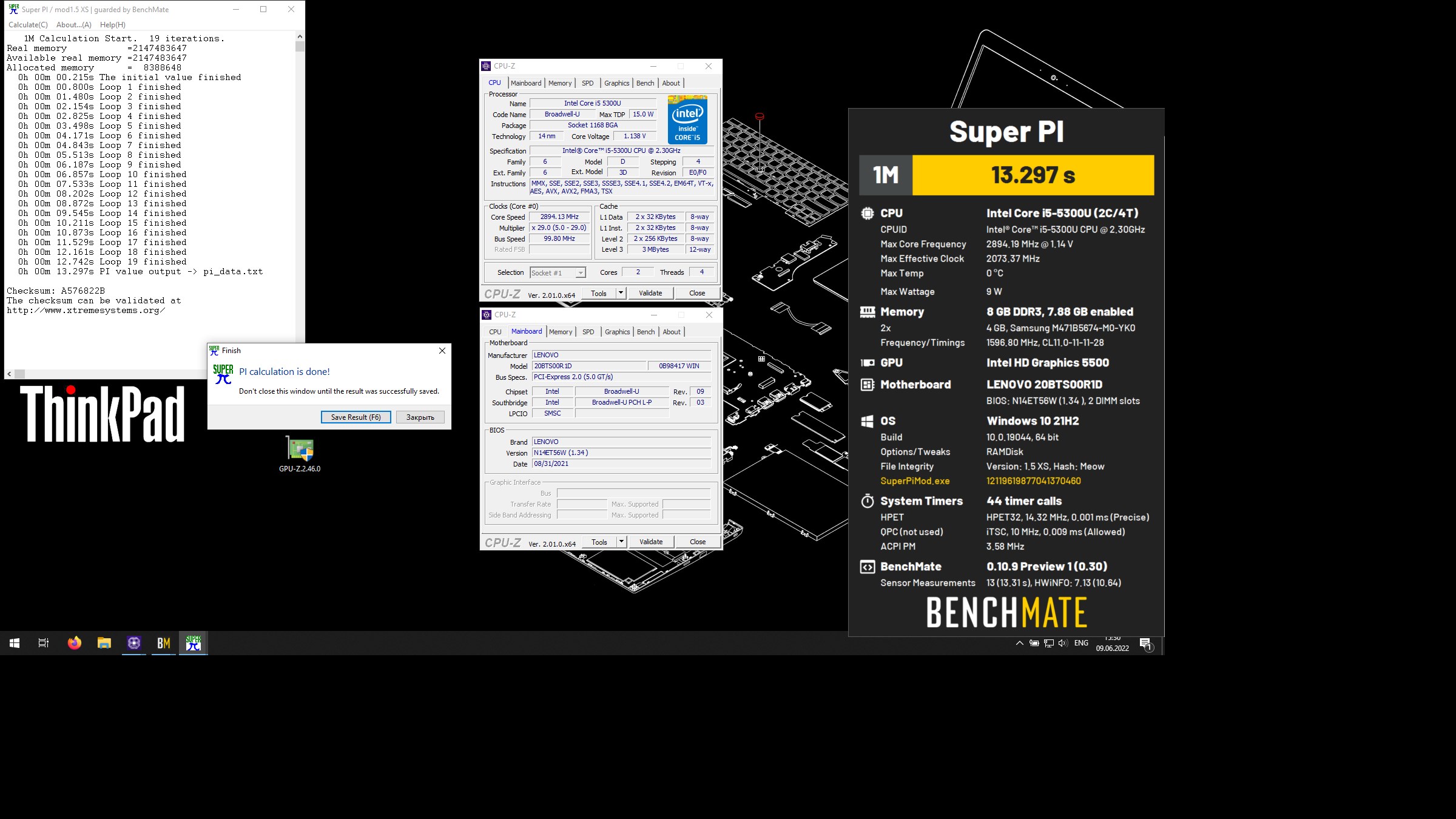Click Save Result (F6) button

(x=356, y=417)
